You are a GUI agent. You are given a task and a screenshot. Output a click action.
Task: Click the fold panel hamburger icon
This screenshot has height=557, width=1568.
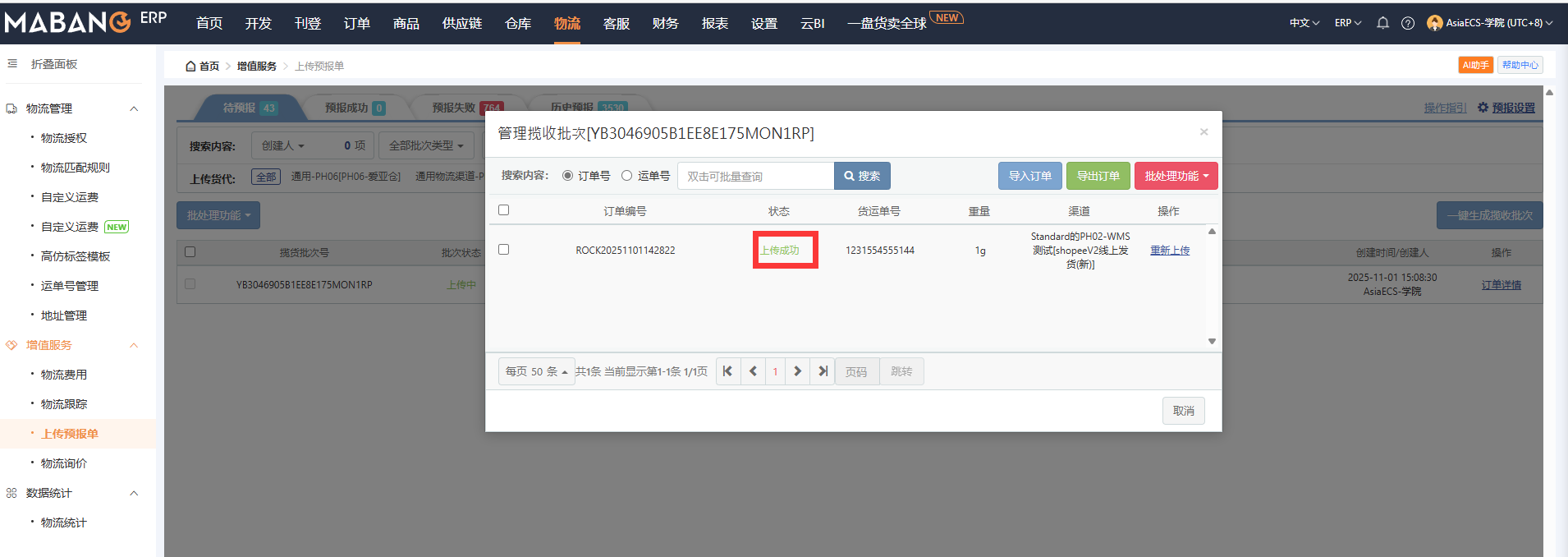(12, 63)
